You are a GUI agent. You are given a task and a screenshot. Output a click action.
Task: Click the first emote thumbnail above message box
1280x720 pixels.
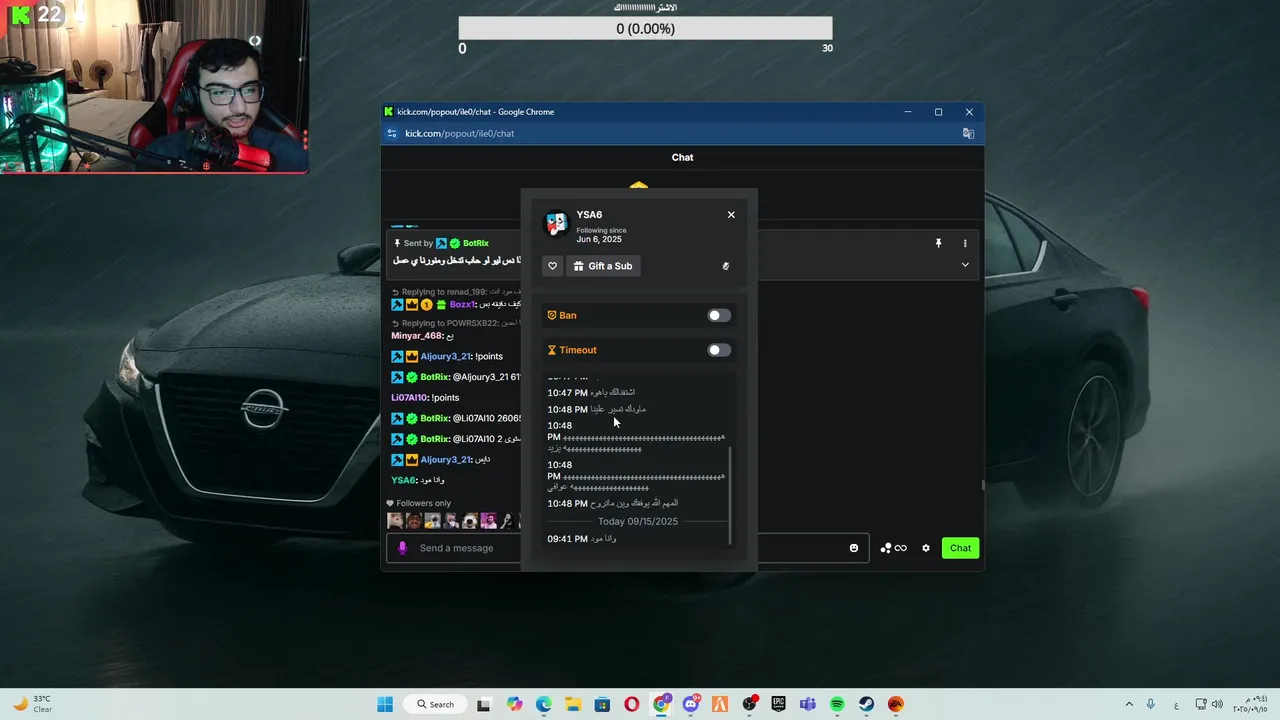point(395,521)
